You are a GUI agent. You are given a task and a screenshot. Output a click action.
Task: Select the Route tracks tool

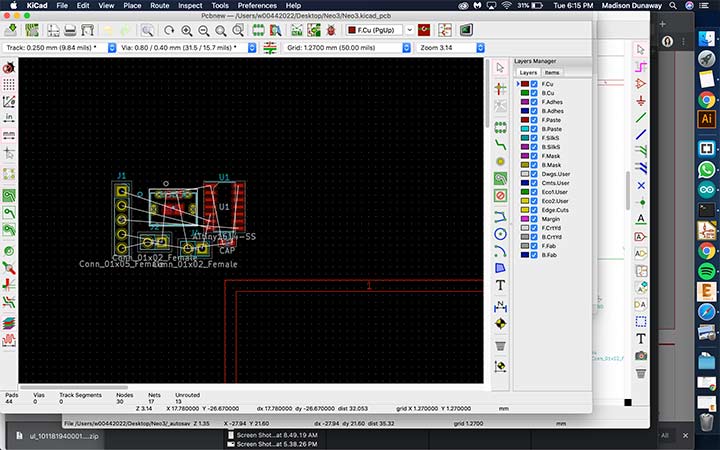501,145
